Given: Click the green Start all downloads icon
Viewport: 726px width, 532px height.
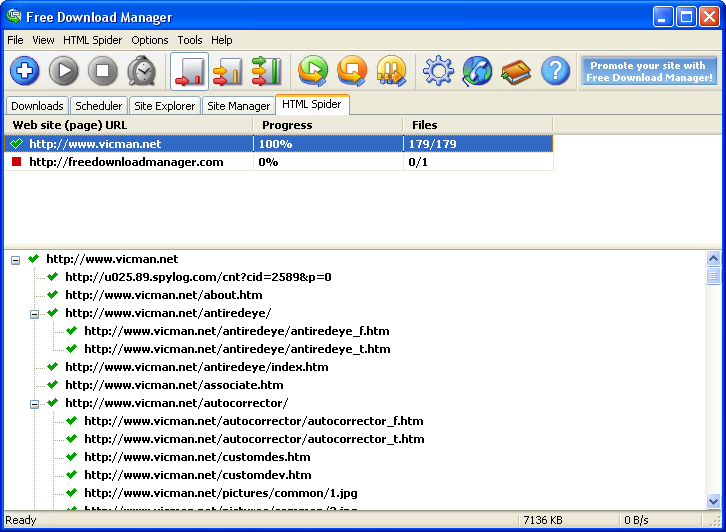Looking at the screenshot, I should [313, 71].
